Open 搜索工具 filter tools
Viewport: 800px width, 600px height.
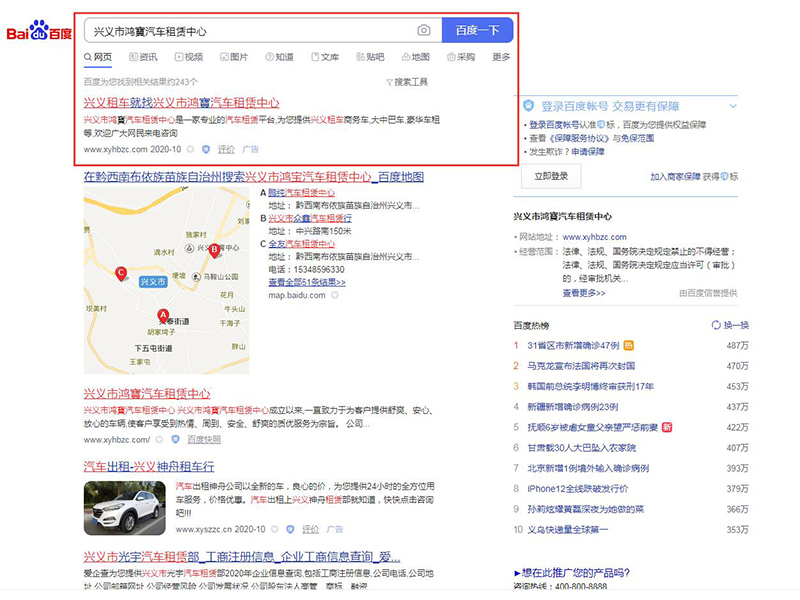point(407,82)
